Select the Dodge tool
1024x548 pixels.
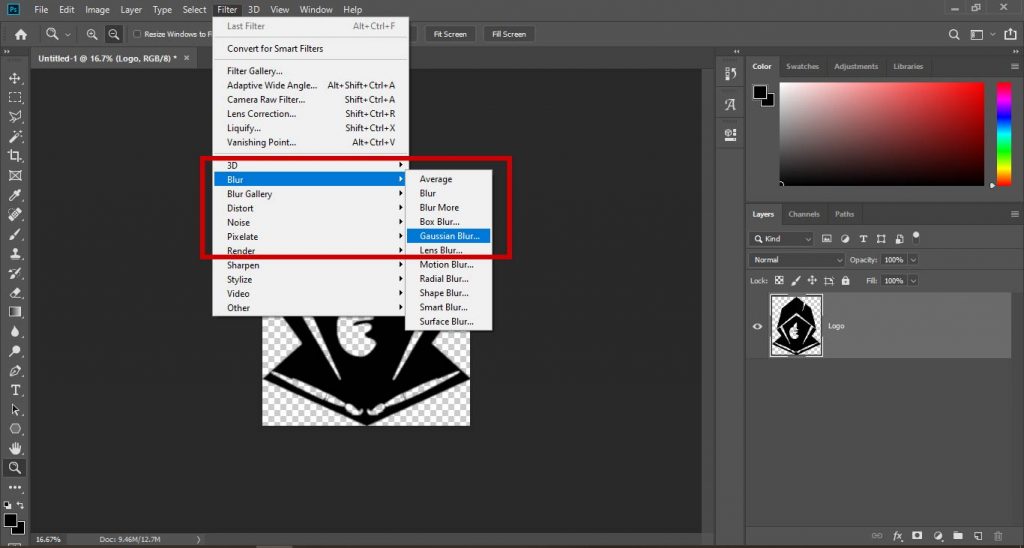(x=14, y=351)
